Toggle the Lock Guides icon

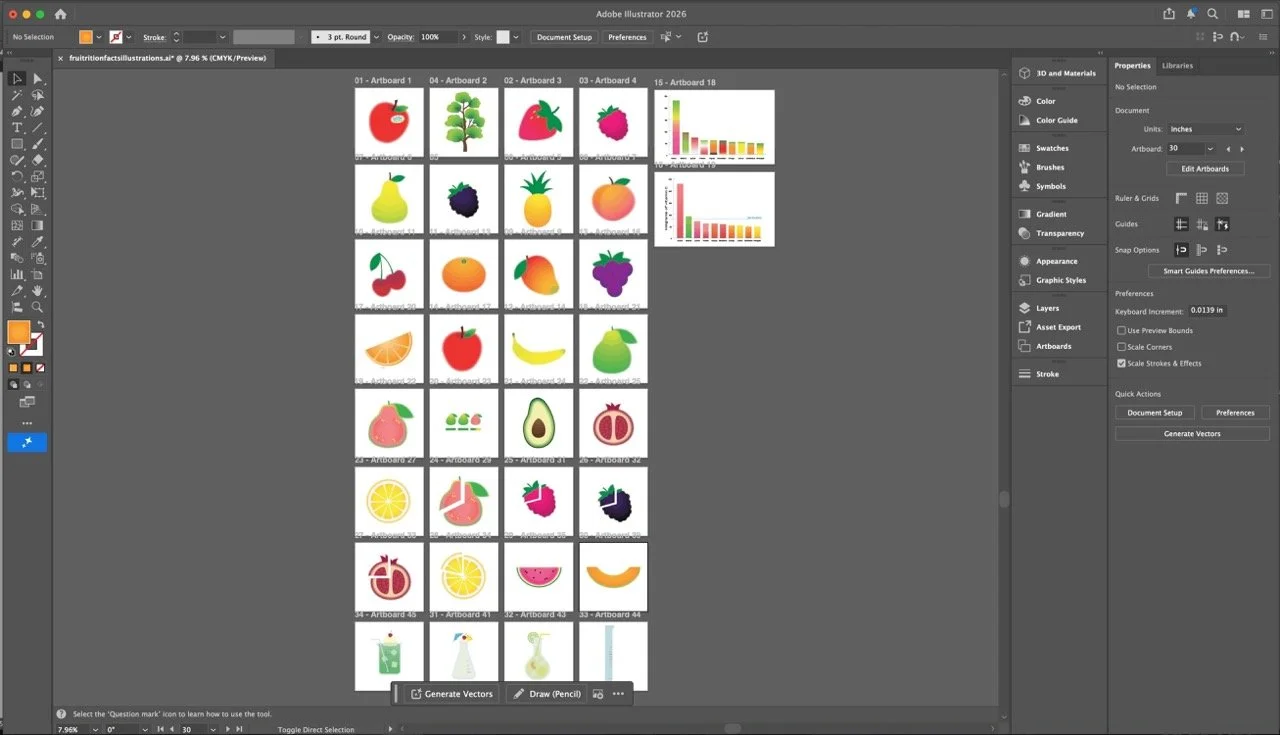click(x=1202, y=224)
